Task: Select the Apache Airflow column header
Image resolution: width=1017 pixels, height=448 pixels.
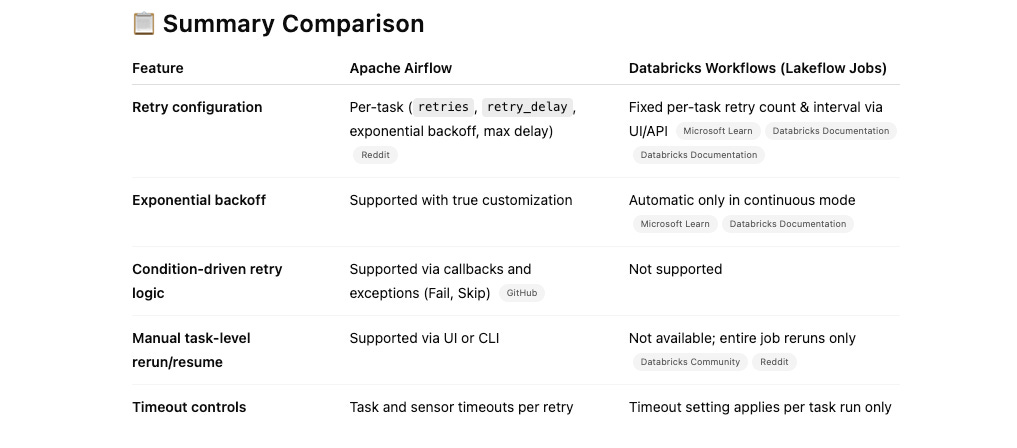Action: (x=401, y=68)
